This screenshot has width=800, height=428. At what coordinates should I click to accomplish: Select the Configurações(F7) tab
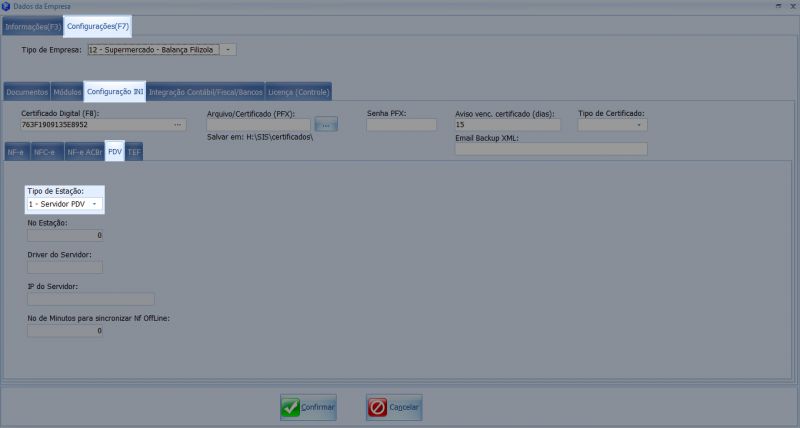point(98,25)
